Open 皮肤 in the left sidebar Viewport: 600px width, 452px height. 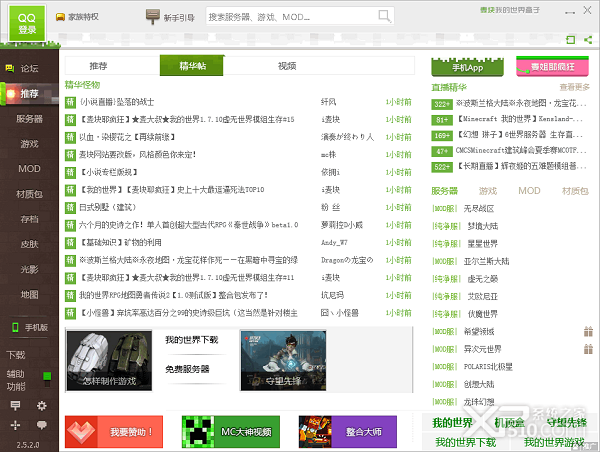click(29, 244)
